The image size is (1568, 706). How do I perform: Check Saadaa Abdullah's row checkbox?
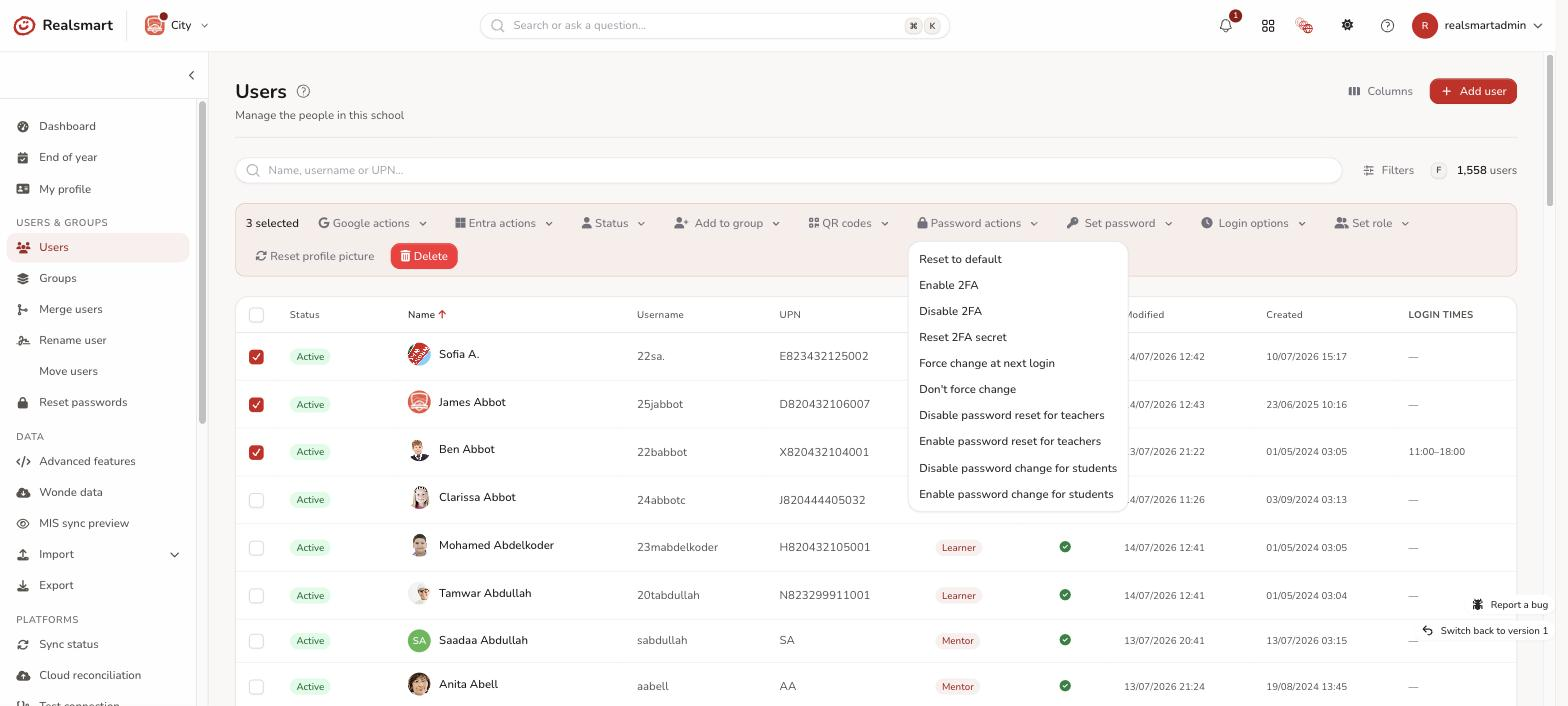pos(256,641)
